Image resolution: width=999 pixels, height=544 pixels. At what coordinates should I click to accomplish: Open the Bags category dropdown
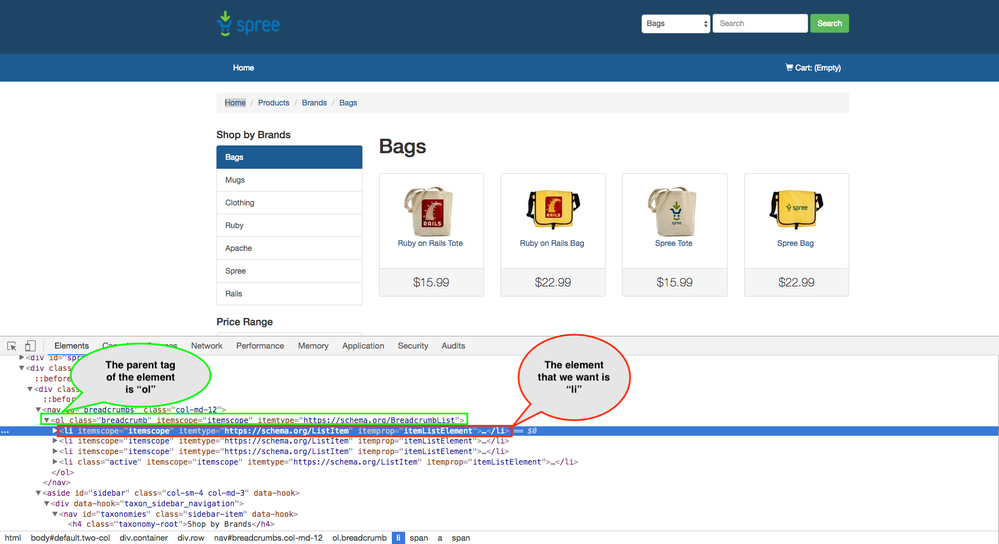tap(675, 24)
